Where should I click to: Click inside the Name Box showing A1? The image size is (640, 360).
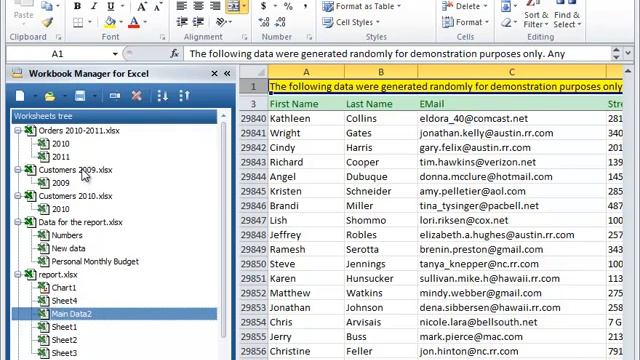(x=58, y=54)
